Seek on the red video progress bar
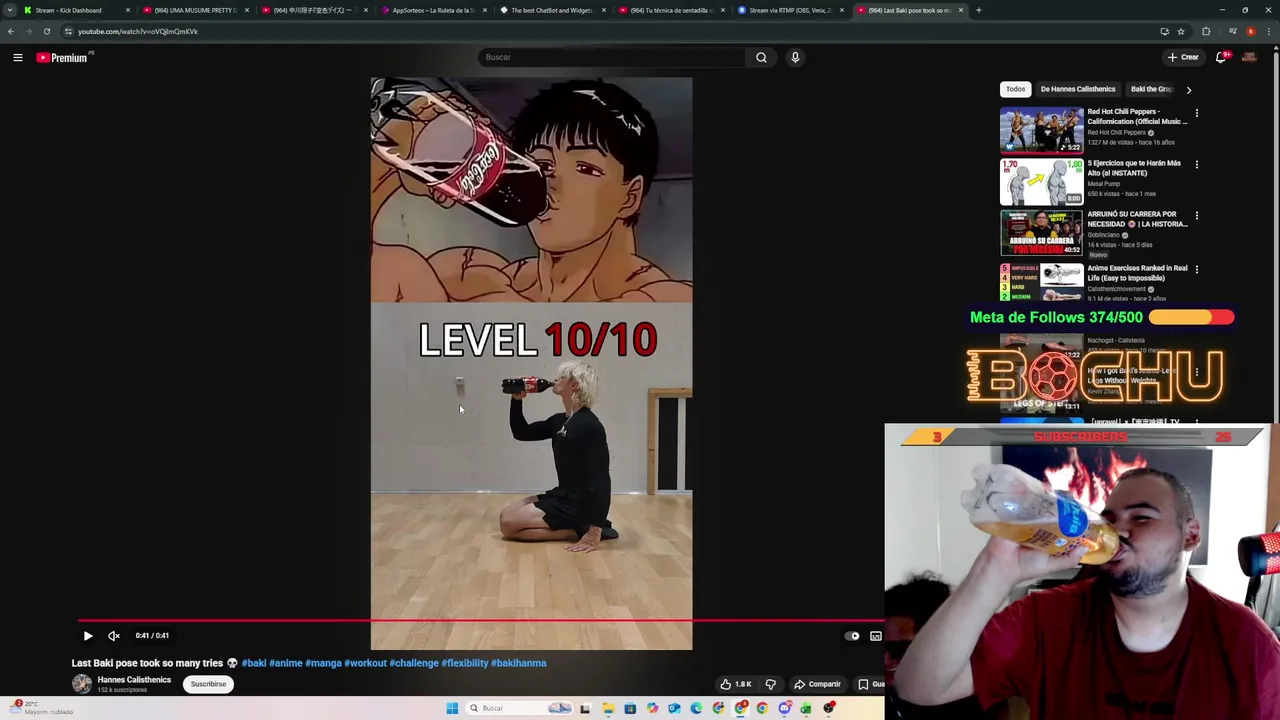The width and height of the screenshot is (1280, 720). pyautogui.click(x=480, y=621)
